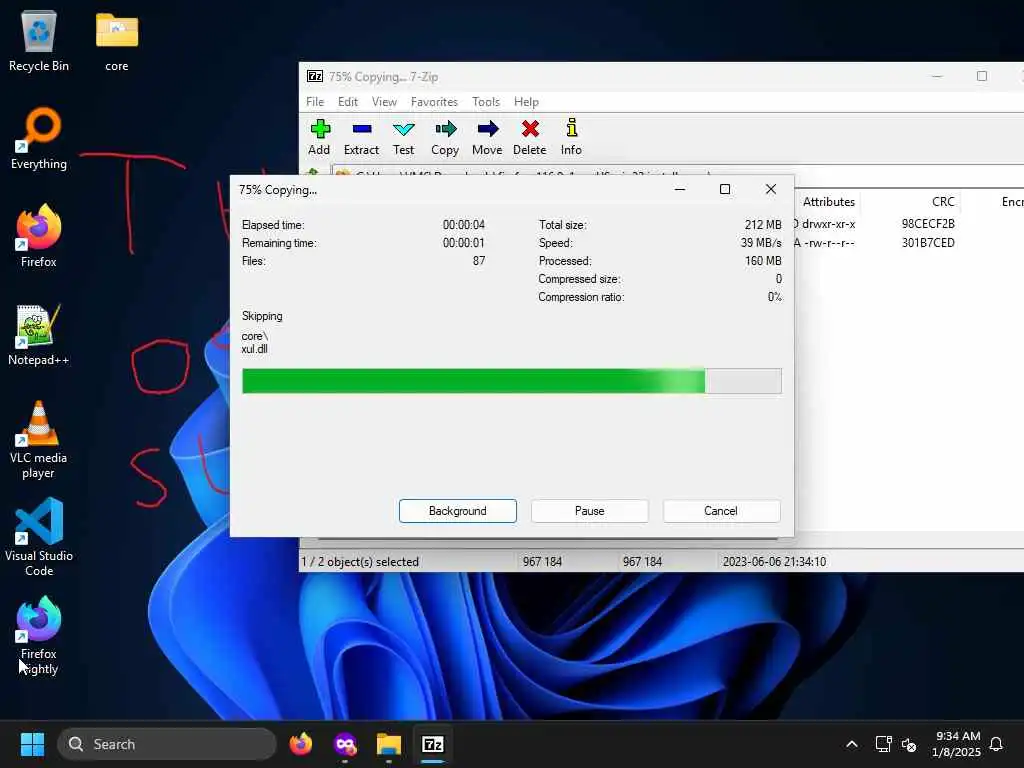Viewport: 1024px width, 768px height.
Task: Click the drwxr-xr-x attributes cell
Action: [x=828, y=224]
